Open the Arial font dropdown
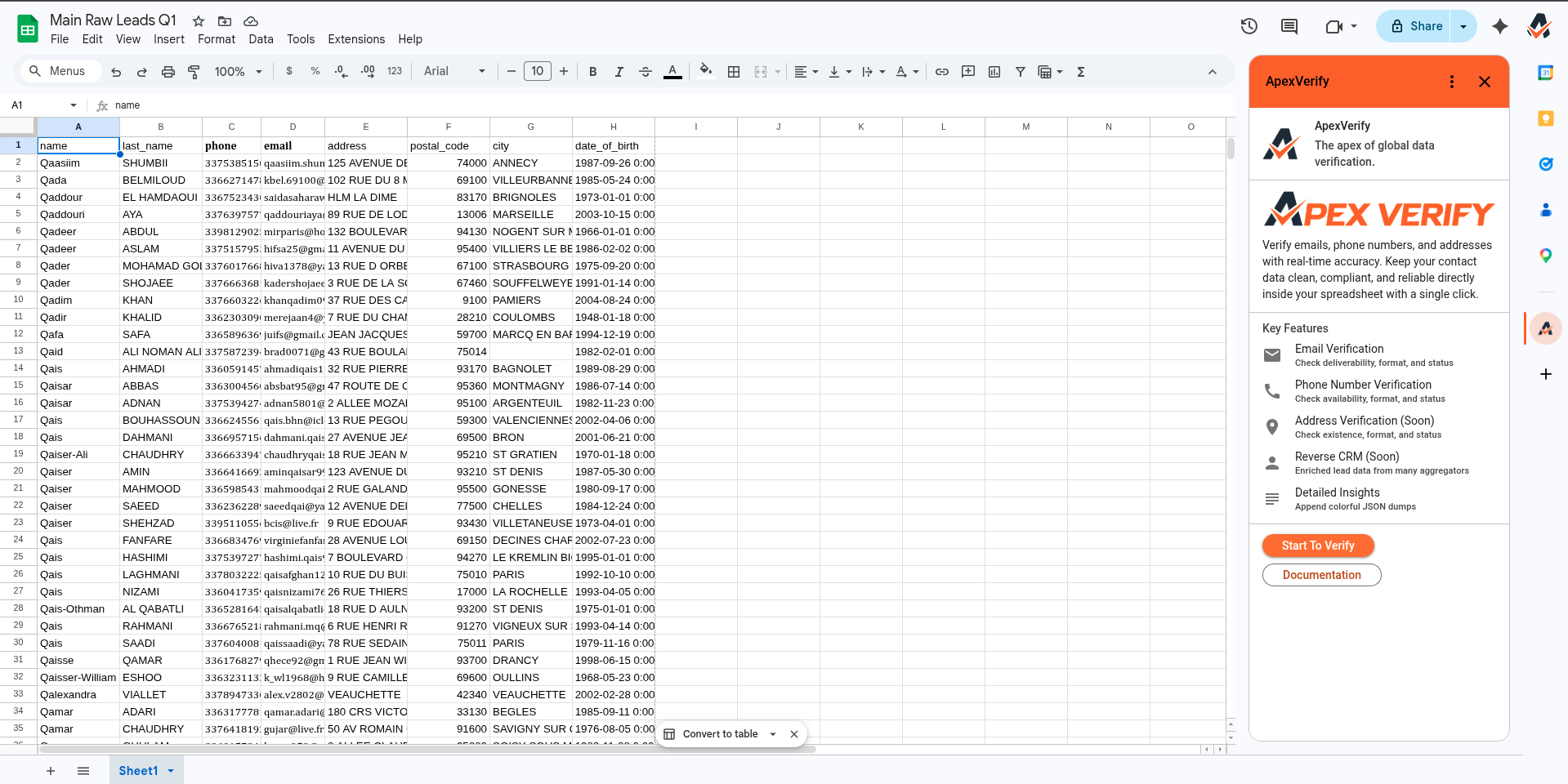The height and width of the screenshot is (784, 1568). pos(454,72)
